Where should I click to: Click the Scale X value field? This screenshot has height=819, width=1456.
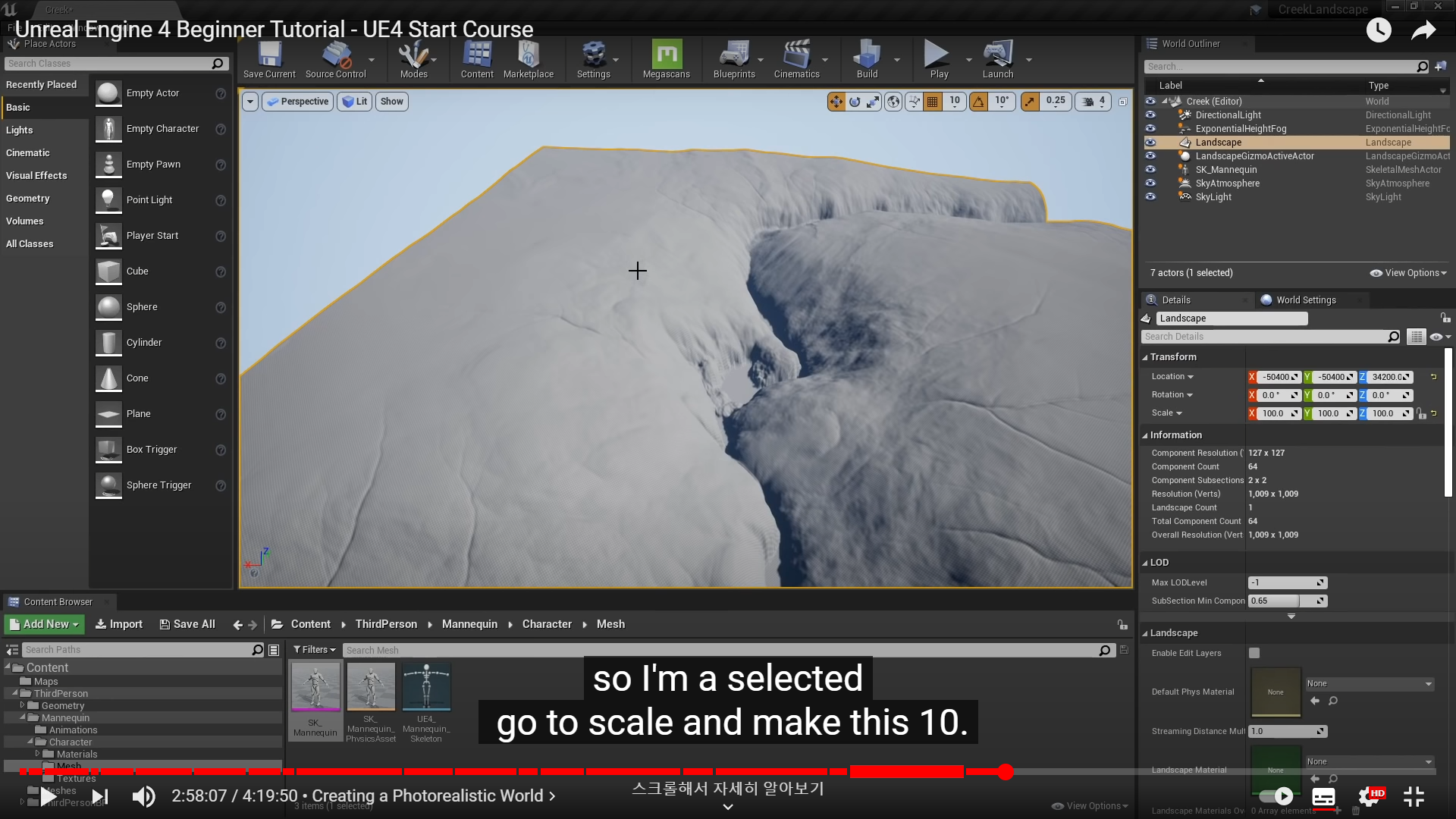tap(1272, 414)
